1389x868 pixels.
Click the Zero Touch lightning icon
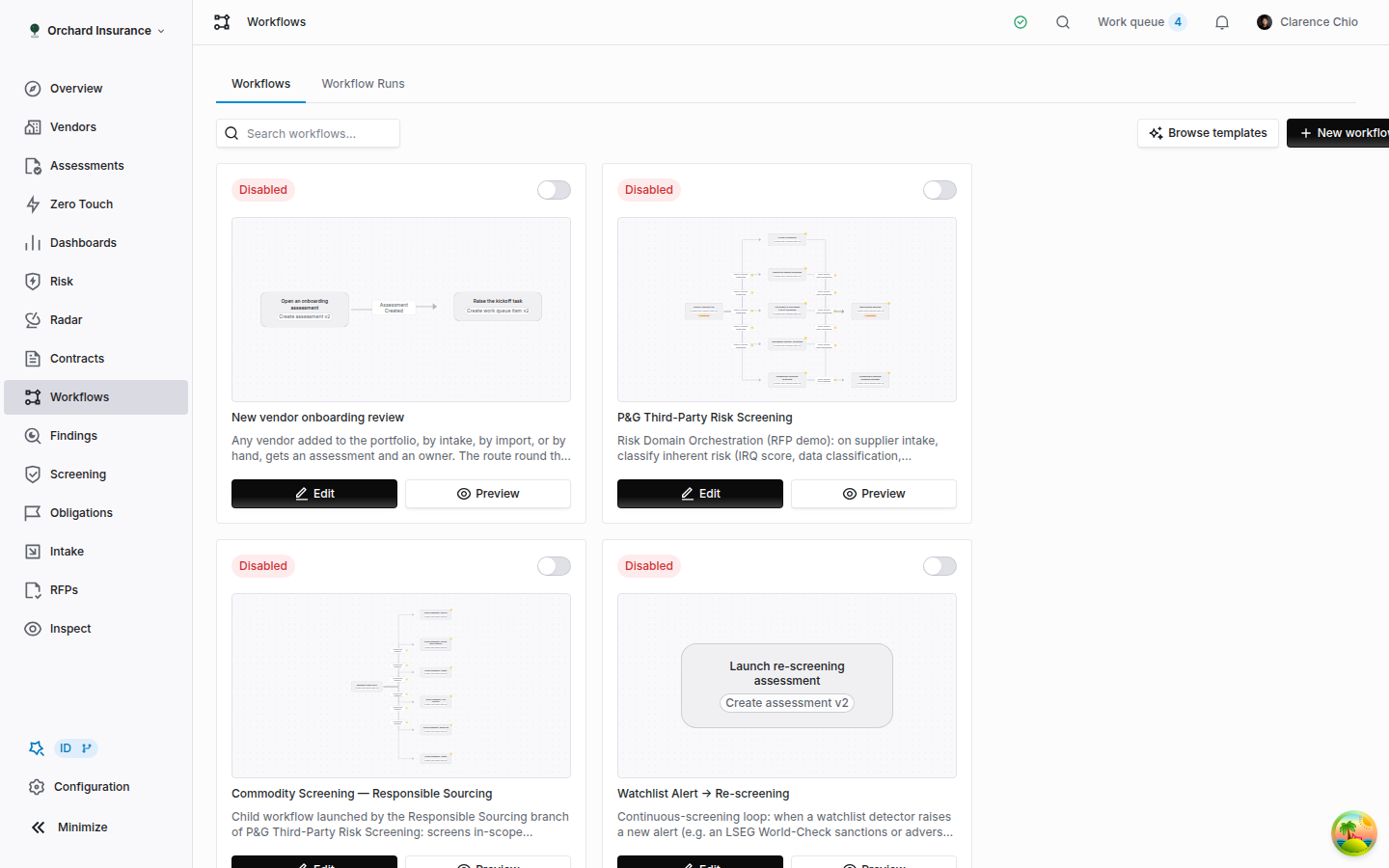tap(33, 204)
